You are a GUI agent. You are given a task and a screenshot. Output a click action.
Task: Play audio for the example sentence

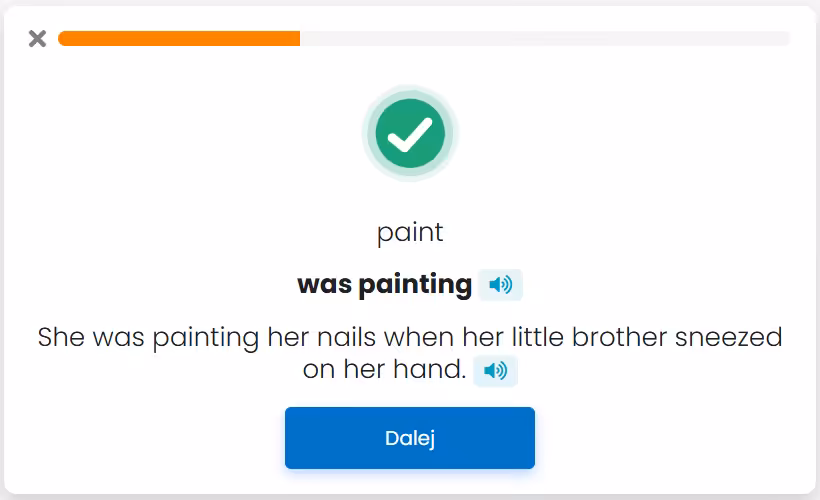point(495,371)
